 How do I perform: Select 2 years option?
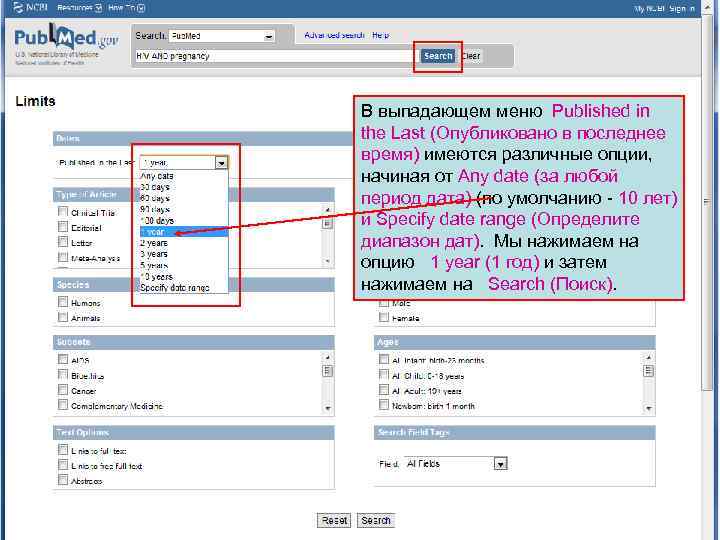tap(184, 243)
